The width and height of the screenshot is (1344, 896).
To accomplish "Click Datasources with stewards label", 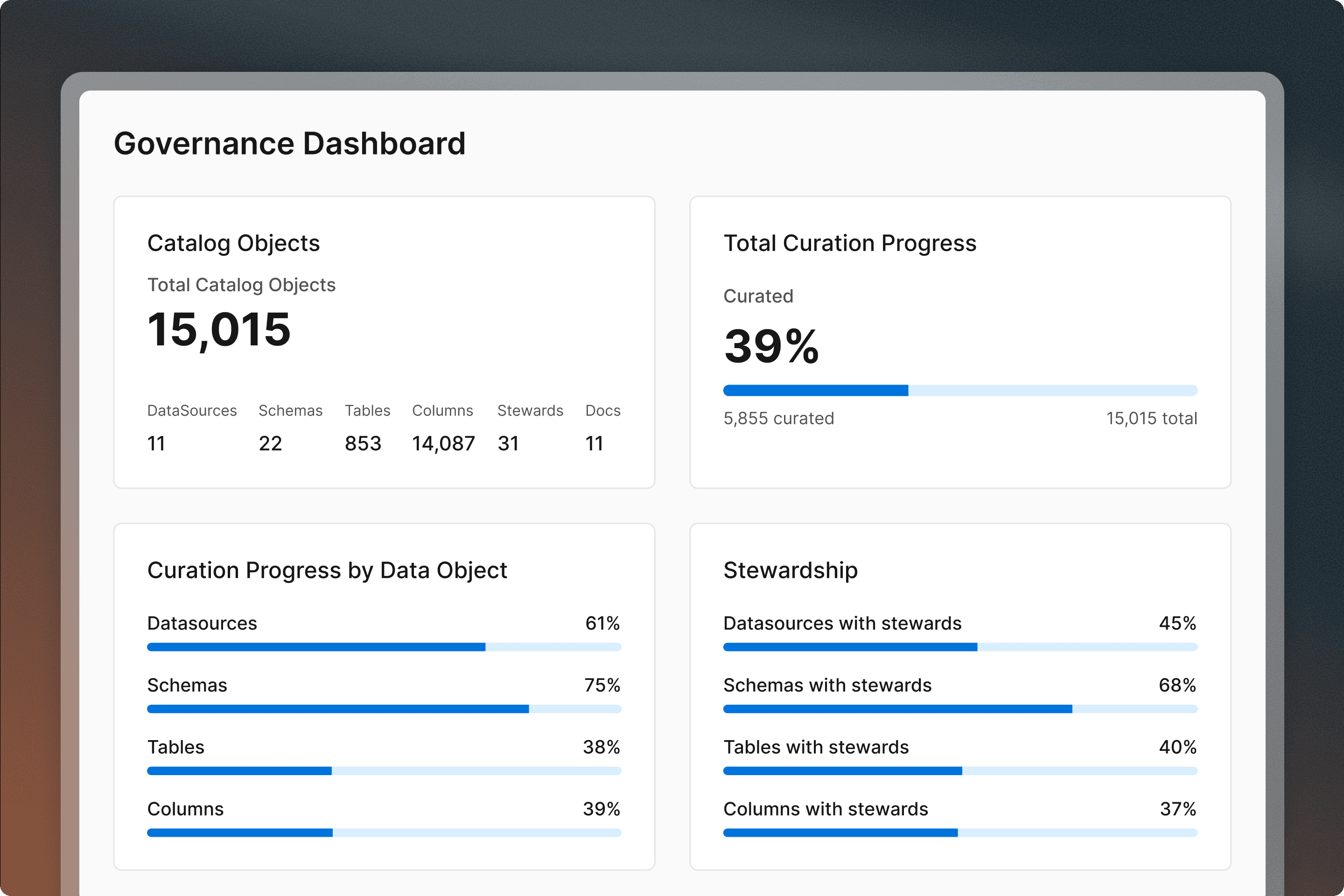I will 842,623.
